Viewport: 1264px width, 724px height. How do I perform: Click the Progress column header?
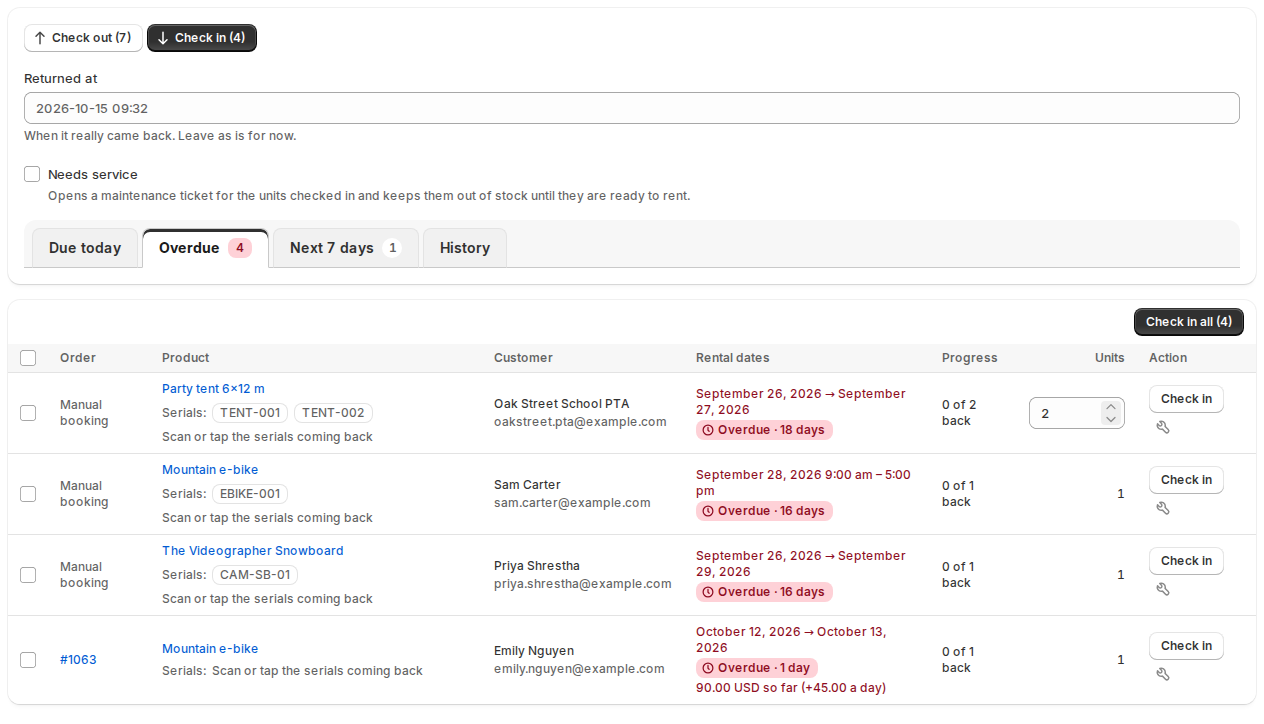(x=970, y=358)
